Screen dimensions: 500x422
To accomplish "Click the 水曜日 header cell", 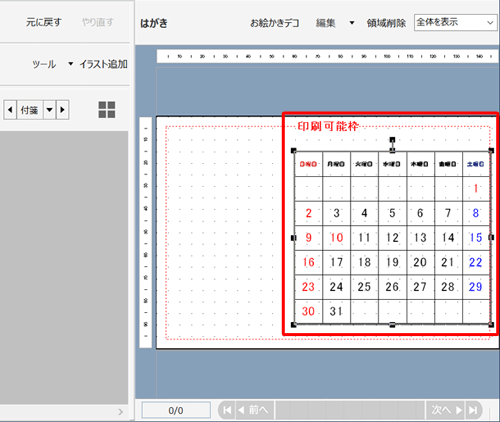I will (392, 164).
